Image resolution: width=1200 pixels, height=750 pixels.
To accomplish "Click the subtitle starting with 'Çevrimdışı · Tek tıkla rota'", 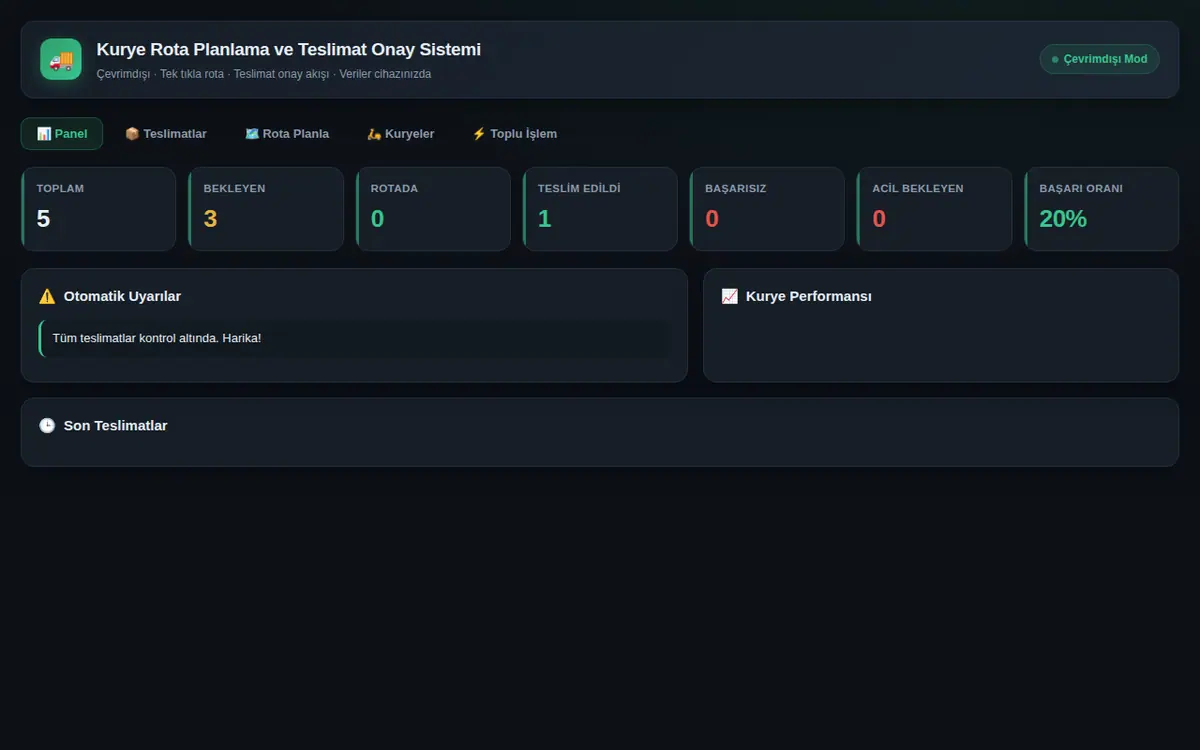I will pos(264,74).
